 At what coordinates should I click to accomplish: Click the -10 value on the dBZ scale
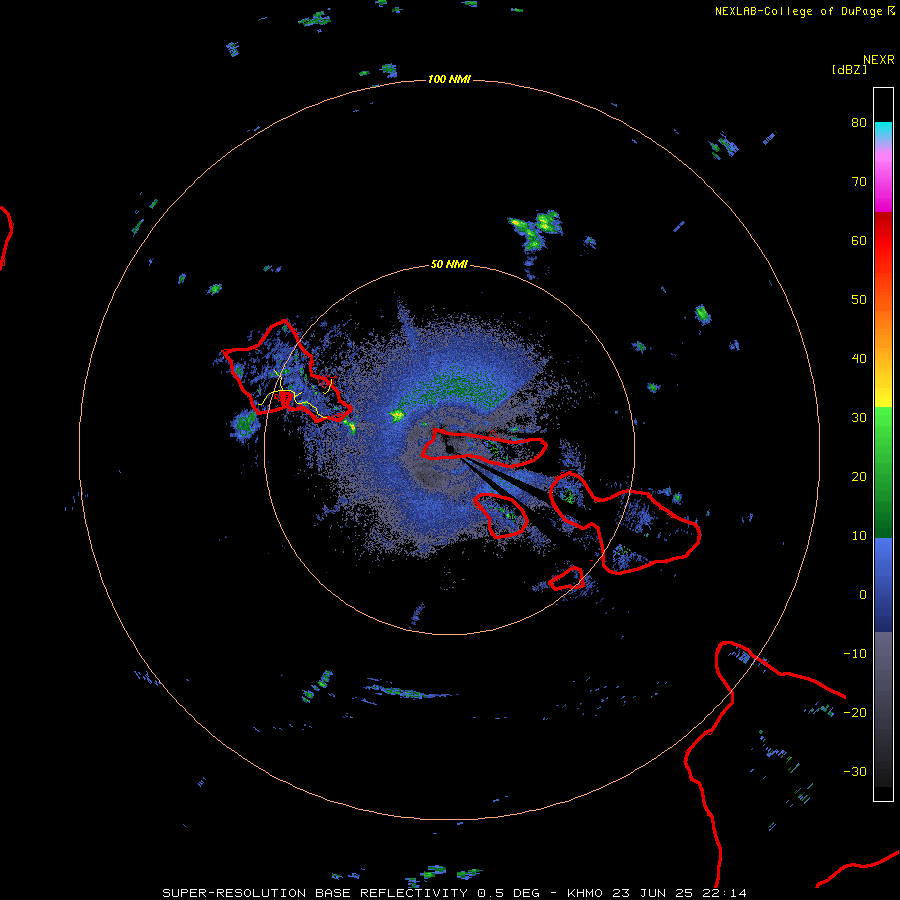(855, 654)
